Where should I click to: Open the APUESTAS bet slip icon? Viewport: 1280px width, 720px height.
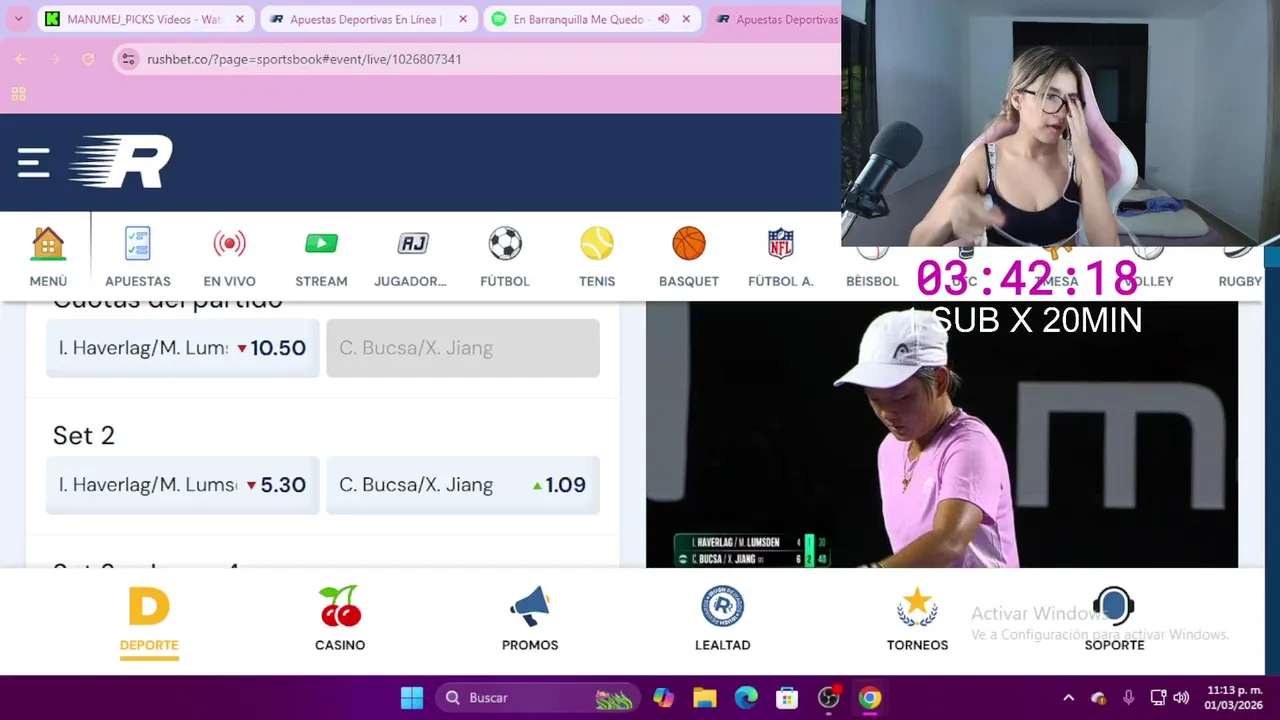[138, 256]
